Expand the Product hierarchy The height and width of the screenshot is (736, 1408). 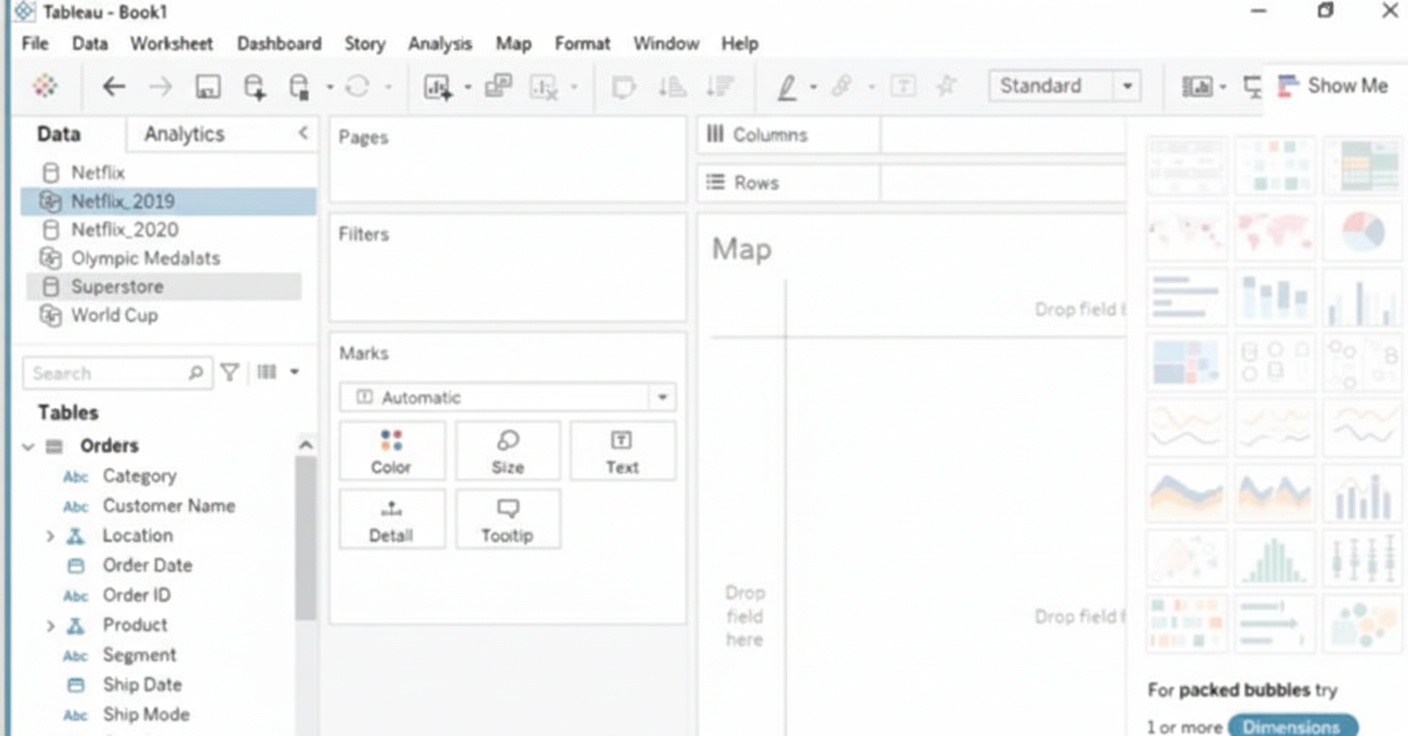50,626
